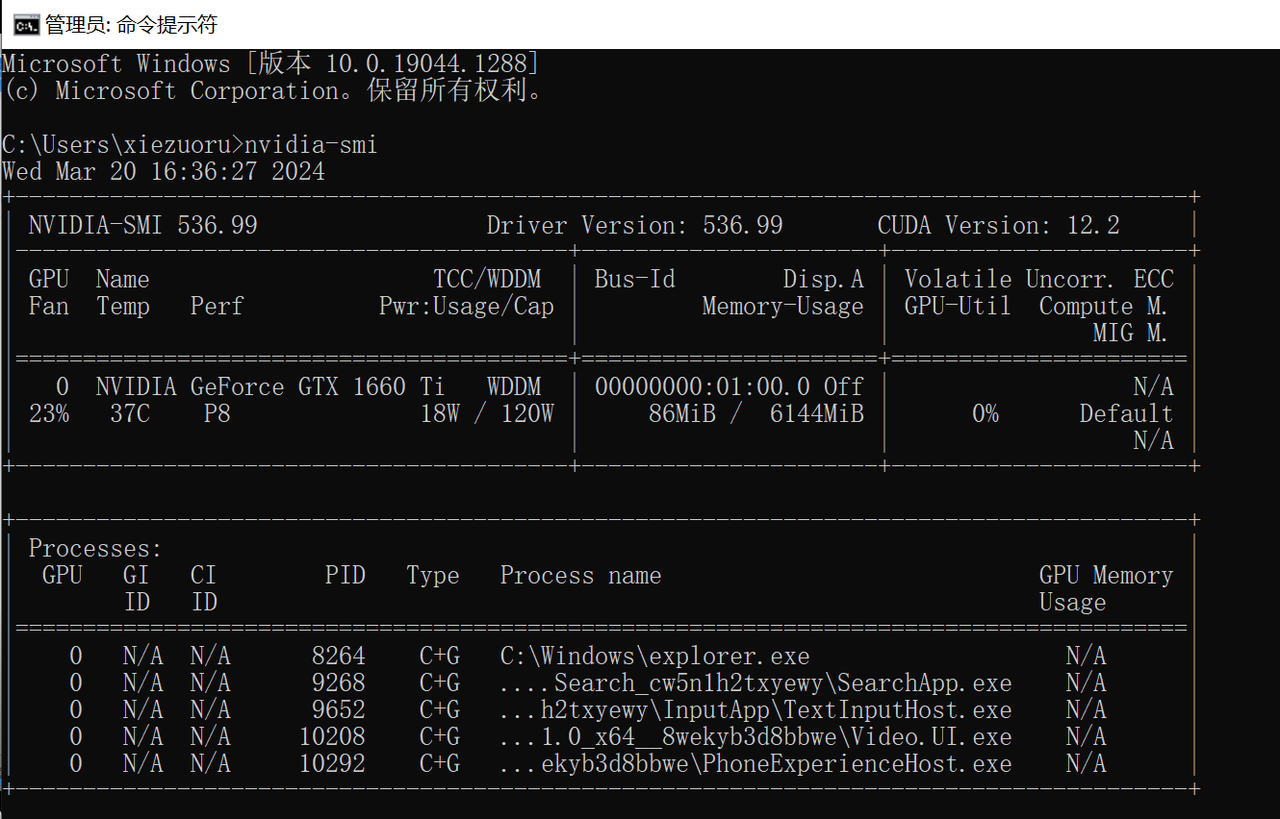Viewport: 1280px width, 819px height.
Task: Click the Disp.A column header
Action: click(823, 279)
